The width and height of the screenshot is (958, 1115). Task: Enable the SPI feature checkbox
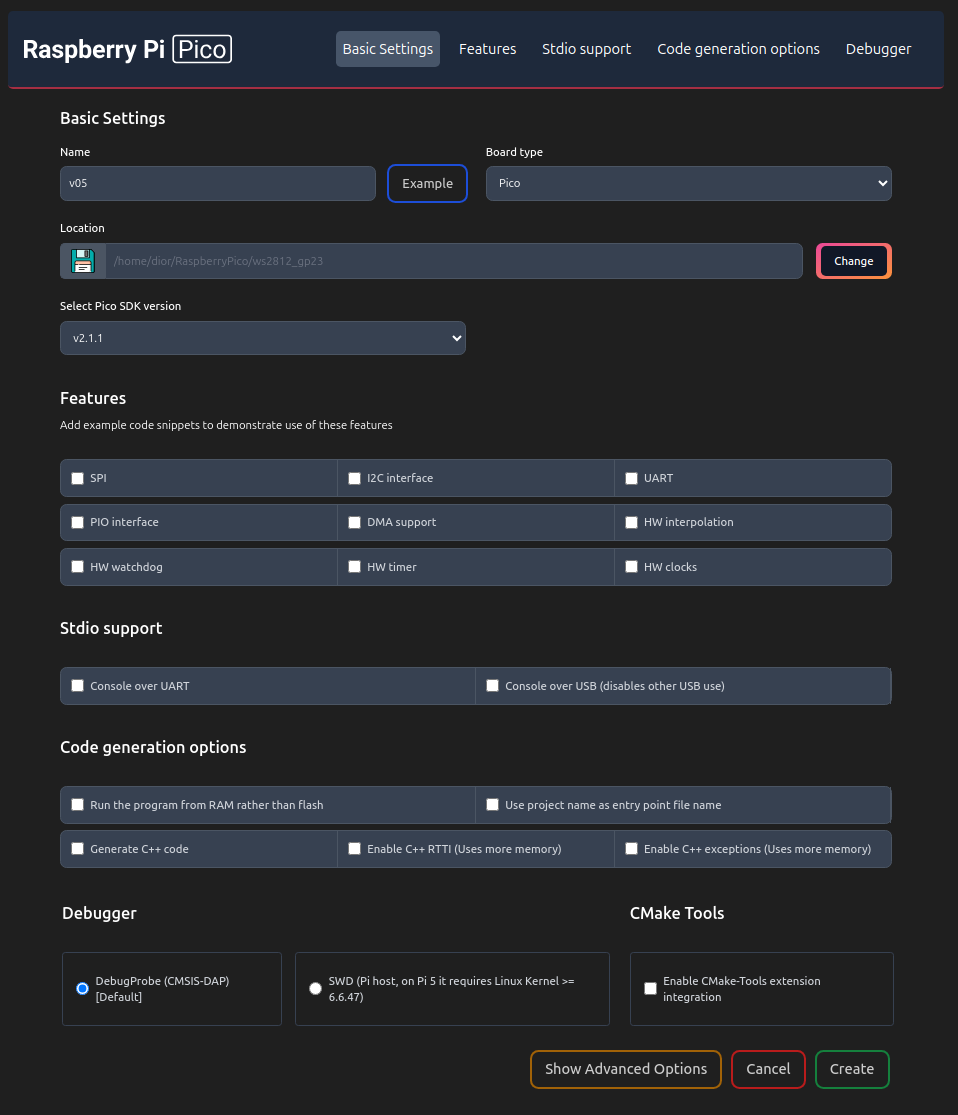[78, 479]
